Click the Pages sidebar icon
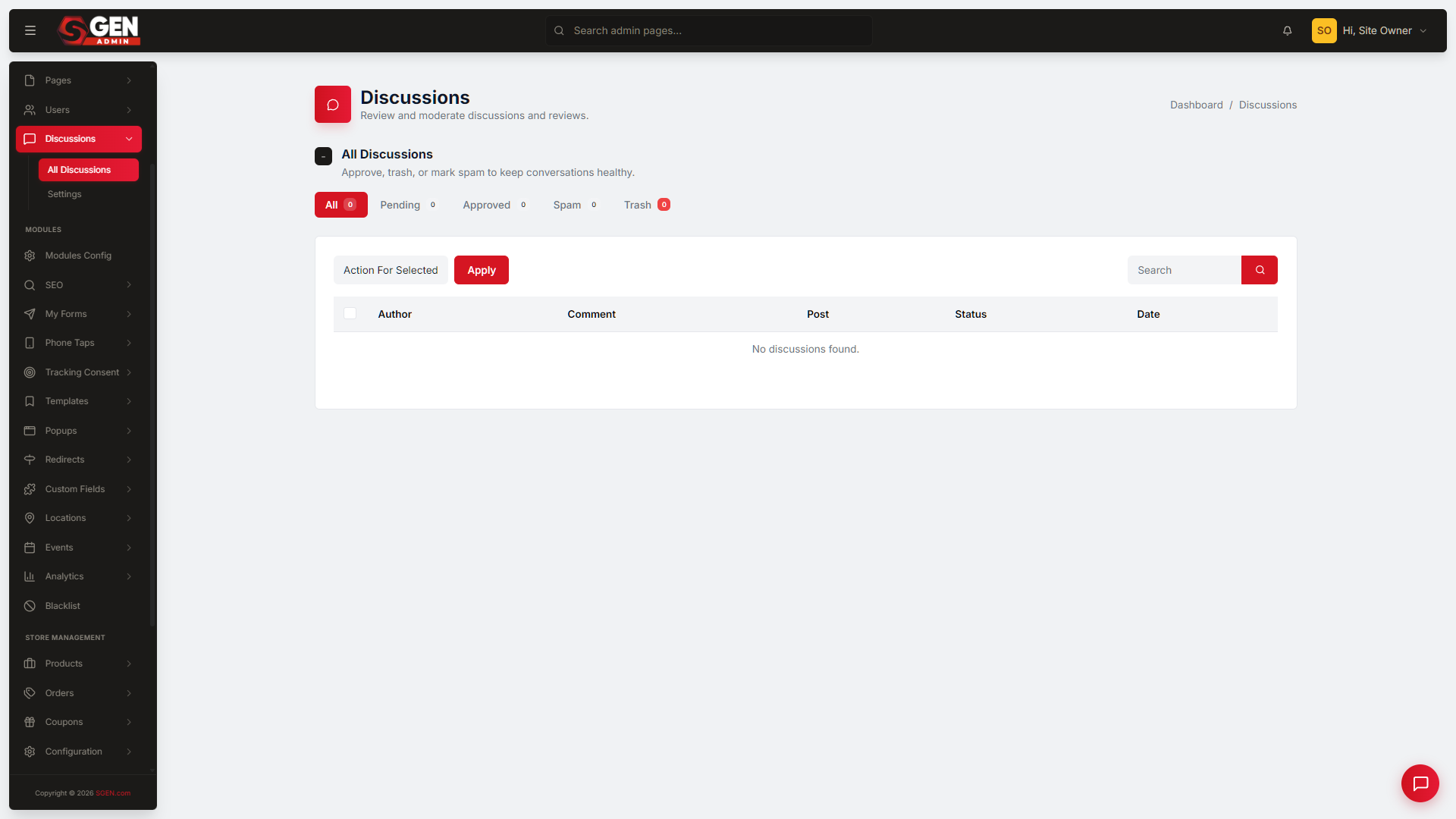 pos(30,80)
